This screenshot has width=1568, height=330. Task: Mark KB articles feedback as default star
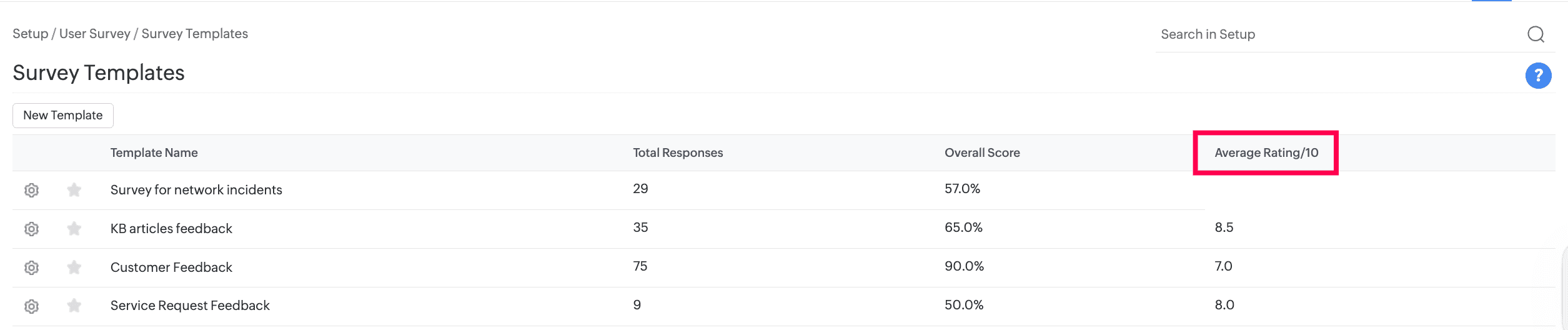[x=74, y=228]
